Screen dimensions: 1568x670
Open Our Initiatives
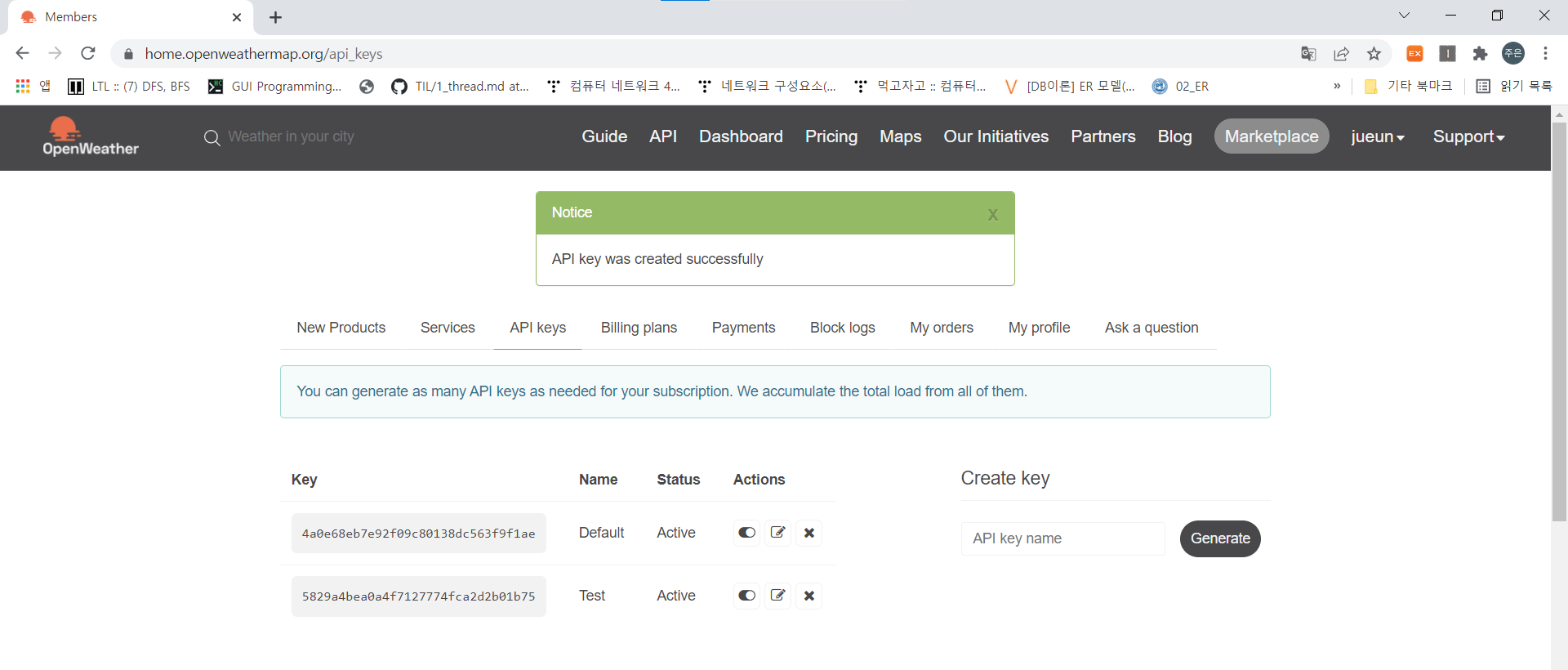tap(996, 136)
